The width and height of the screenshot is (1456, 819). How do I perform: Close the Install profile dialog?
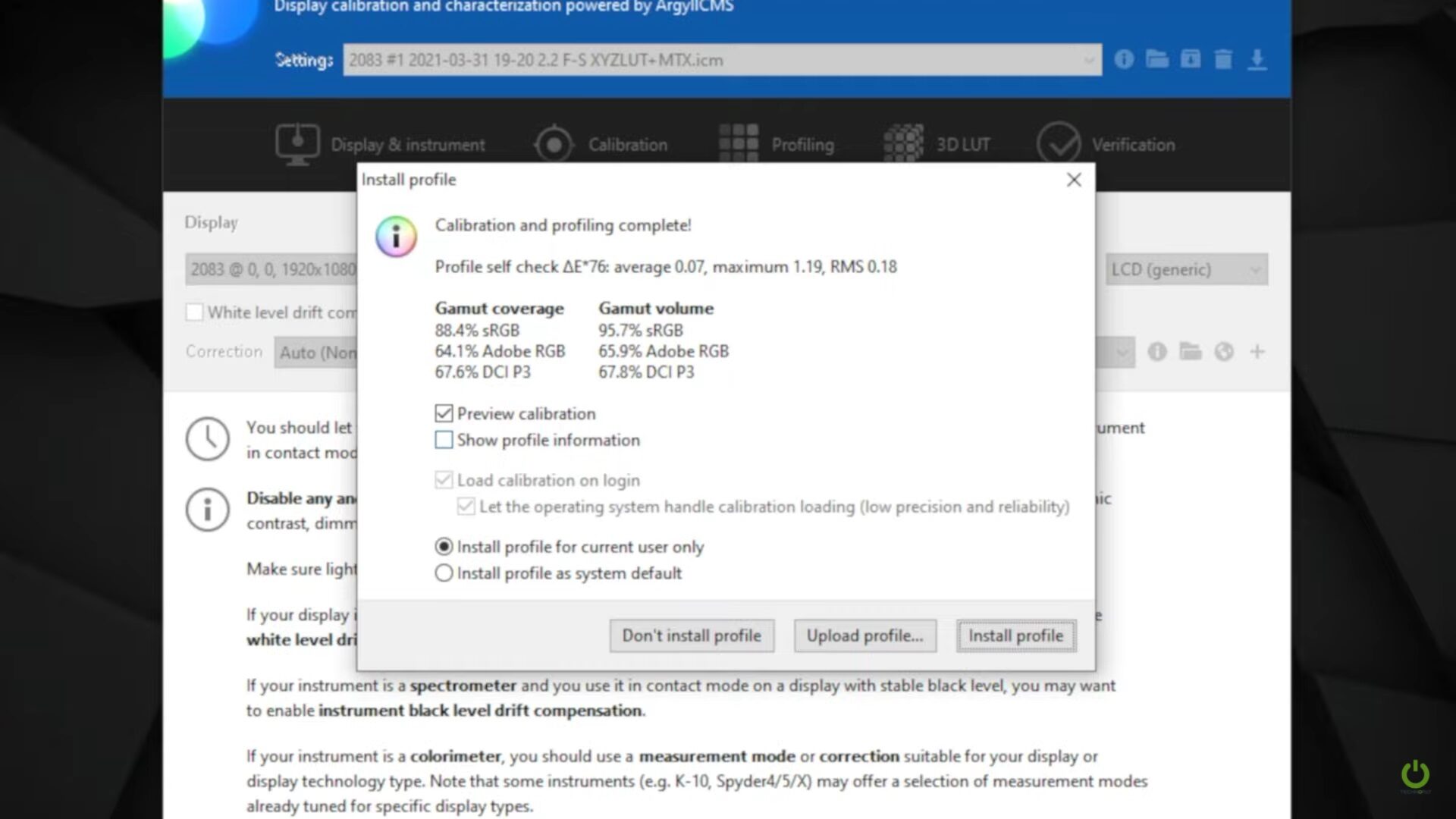1073,180
